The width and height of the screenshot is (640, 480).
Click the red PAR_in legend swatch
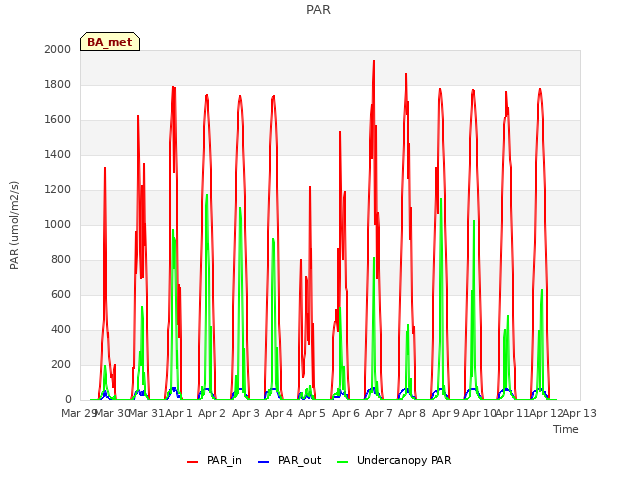(192, 462)
